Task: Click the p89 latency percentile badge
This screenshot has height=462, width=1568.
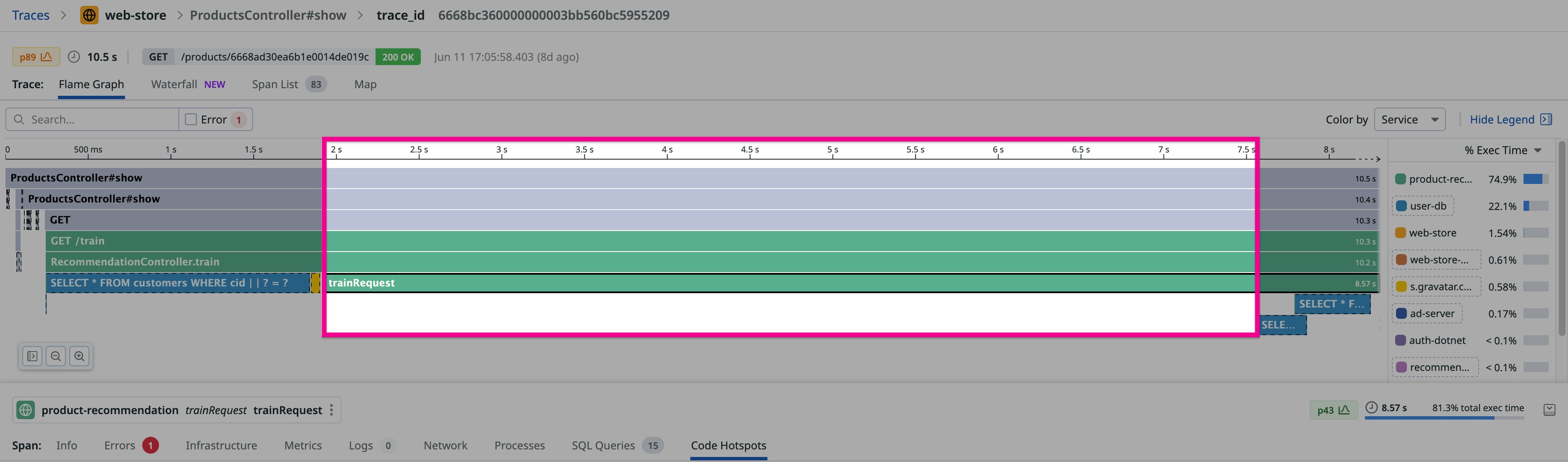Action: tap(36, 57)
